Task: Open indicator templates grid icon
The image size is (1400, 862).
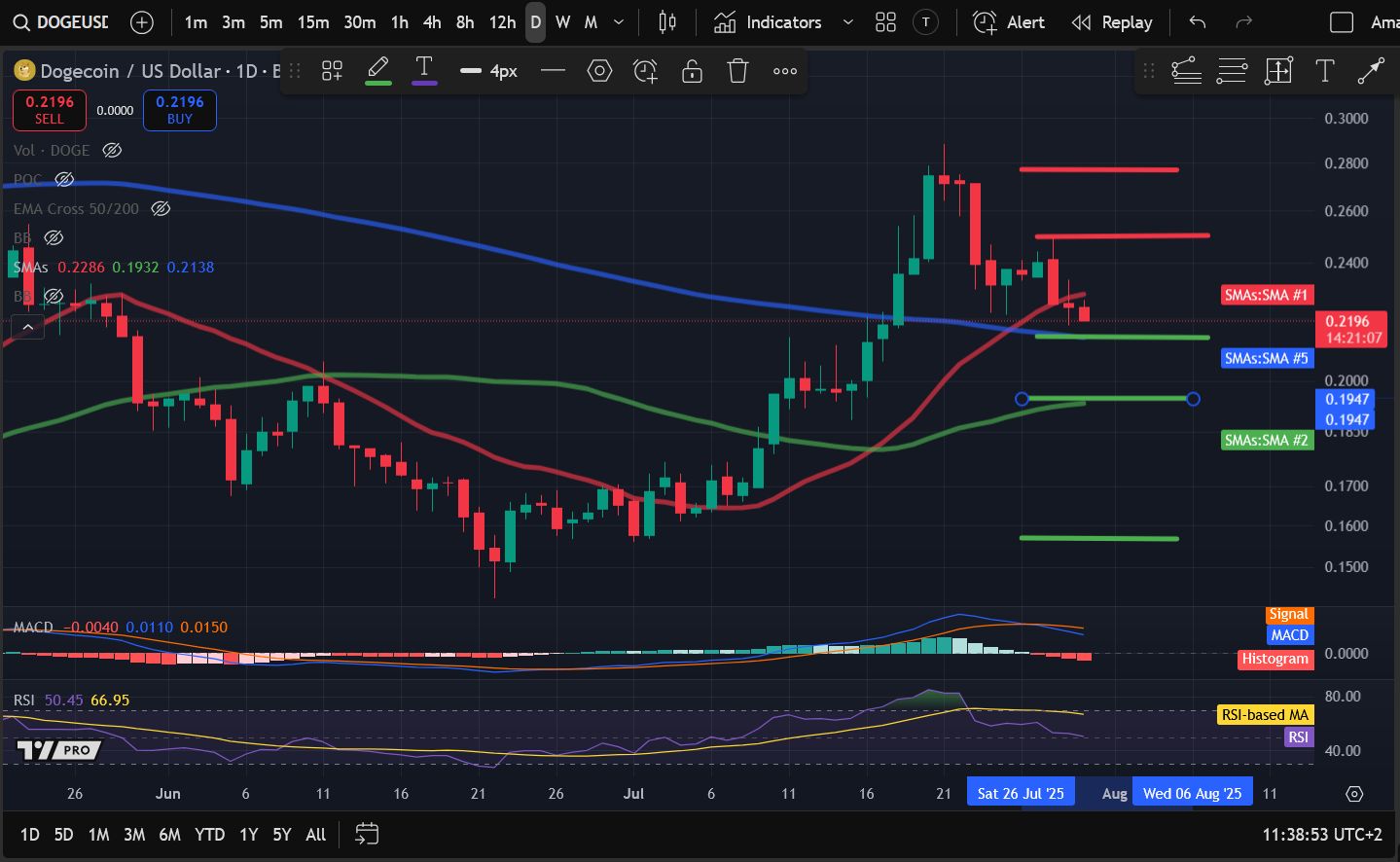Action: point(885,22)
